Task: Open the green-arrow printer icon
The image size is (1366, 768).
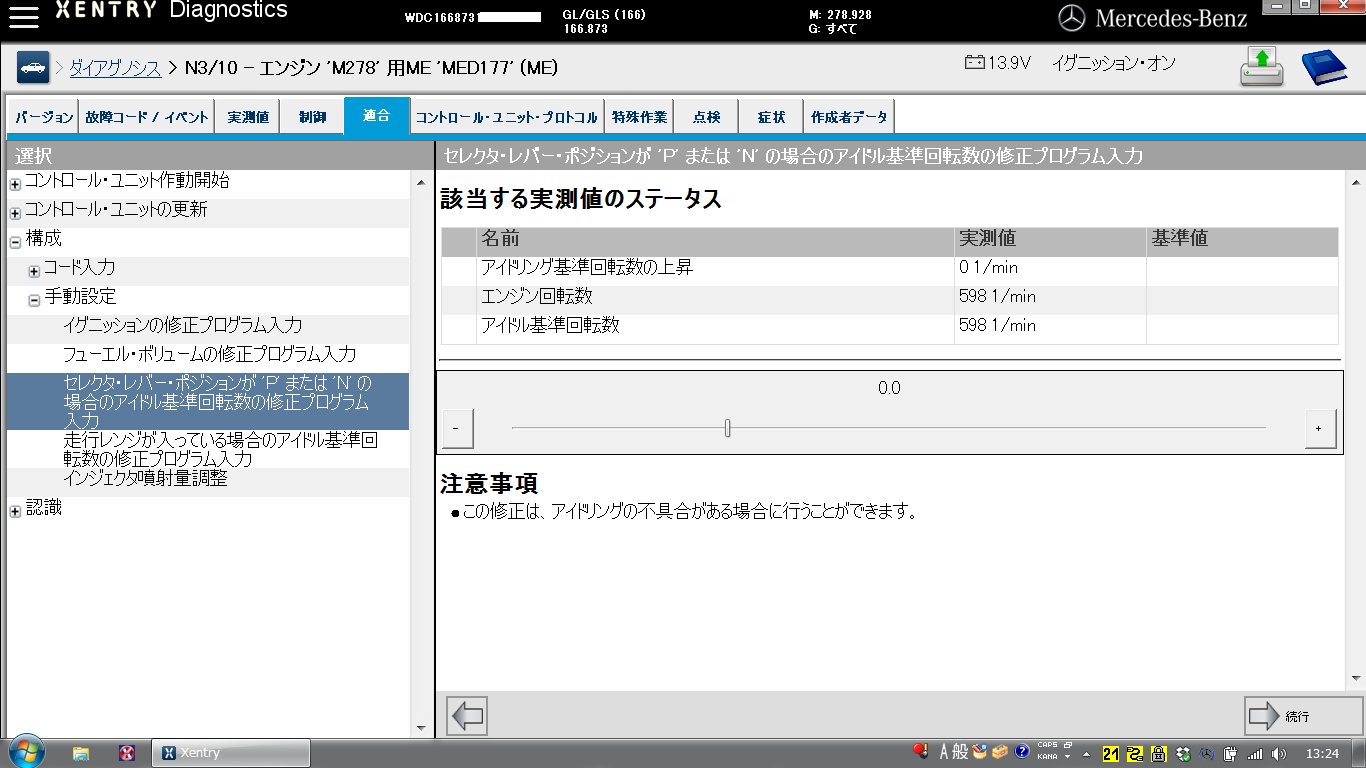Action: pos(1261,67)
